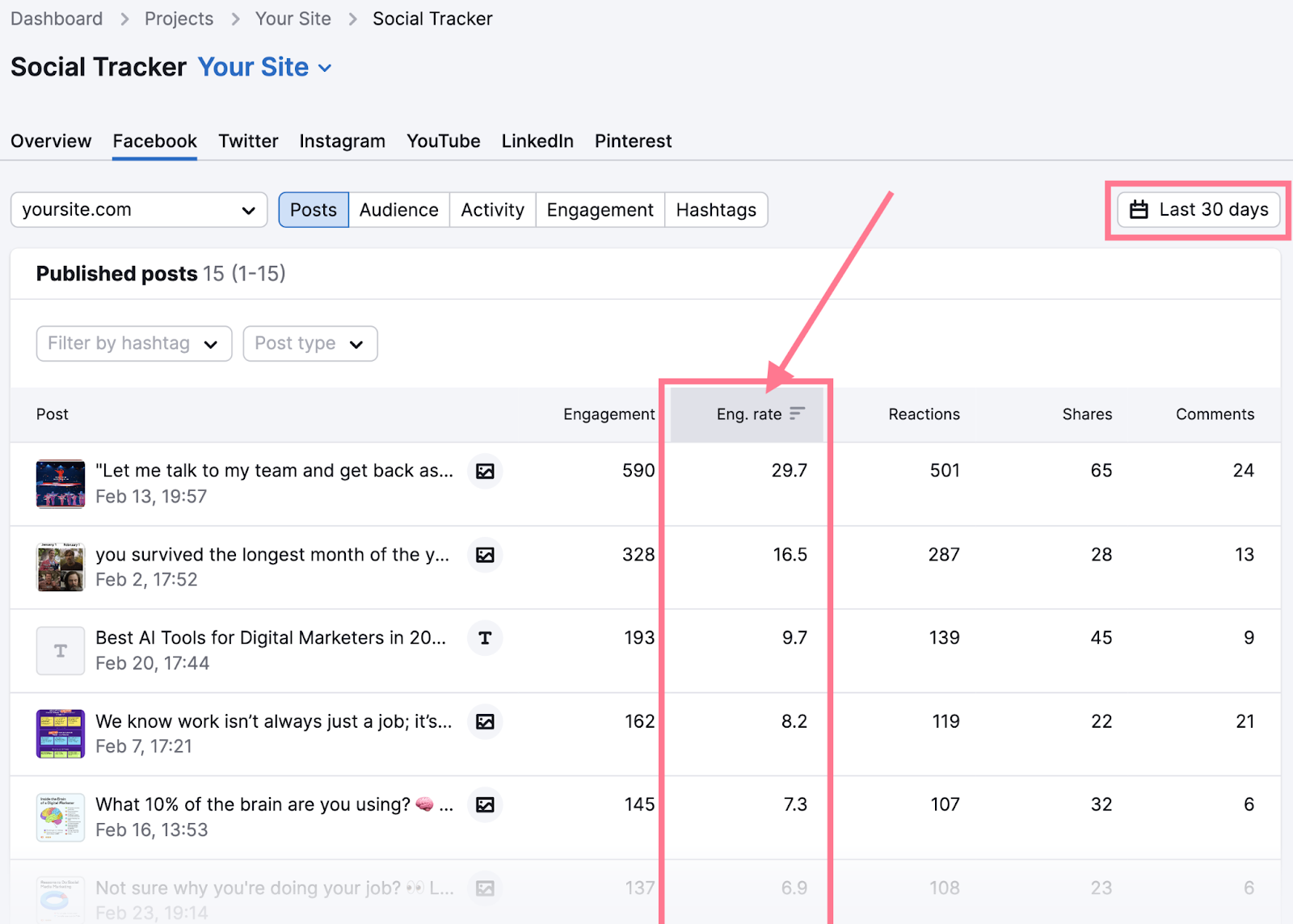1293x924 pixels.
Task: Open thumbnail of Feb 2 longest month post
Action: (x=61, y=567)
